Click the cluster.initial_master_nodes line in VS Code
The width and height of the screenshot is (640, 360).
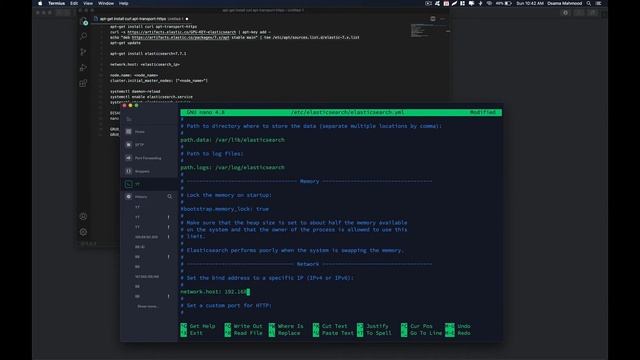[x=159, y=80]
